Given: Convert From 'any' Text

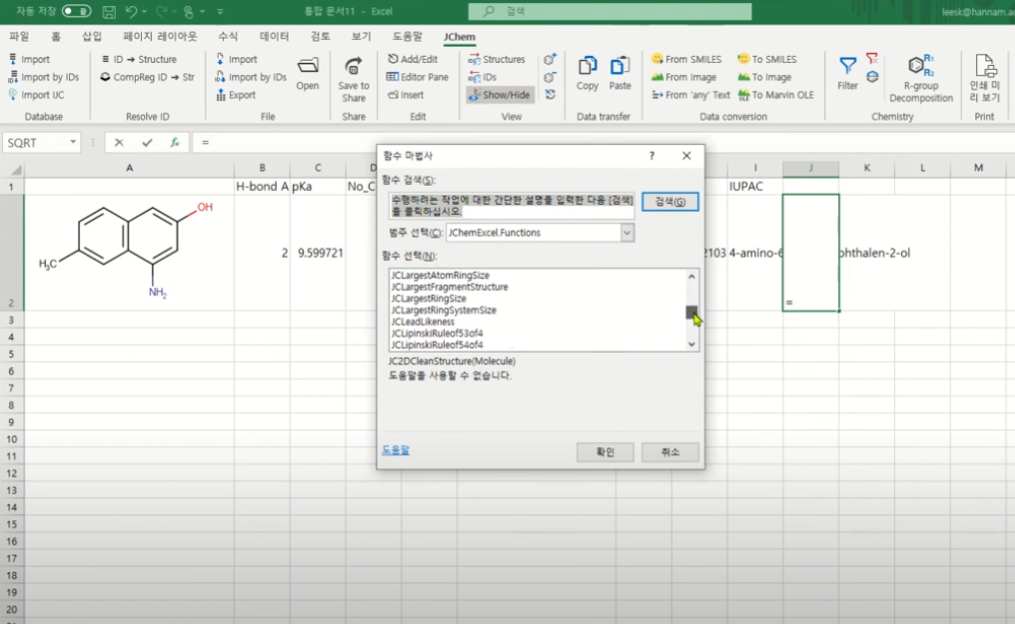Looking at the screenshot, I should tap(690, 95).
